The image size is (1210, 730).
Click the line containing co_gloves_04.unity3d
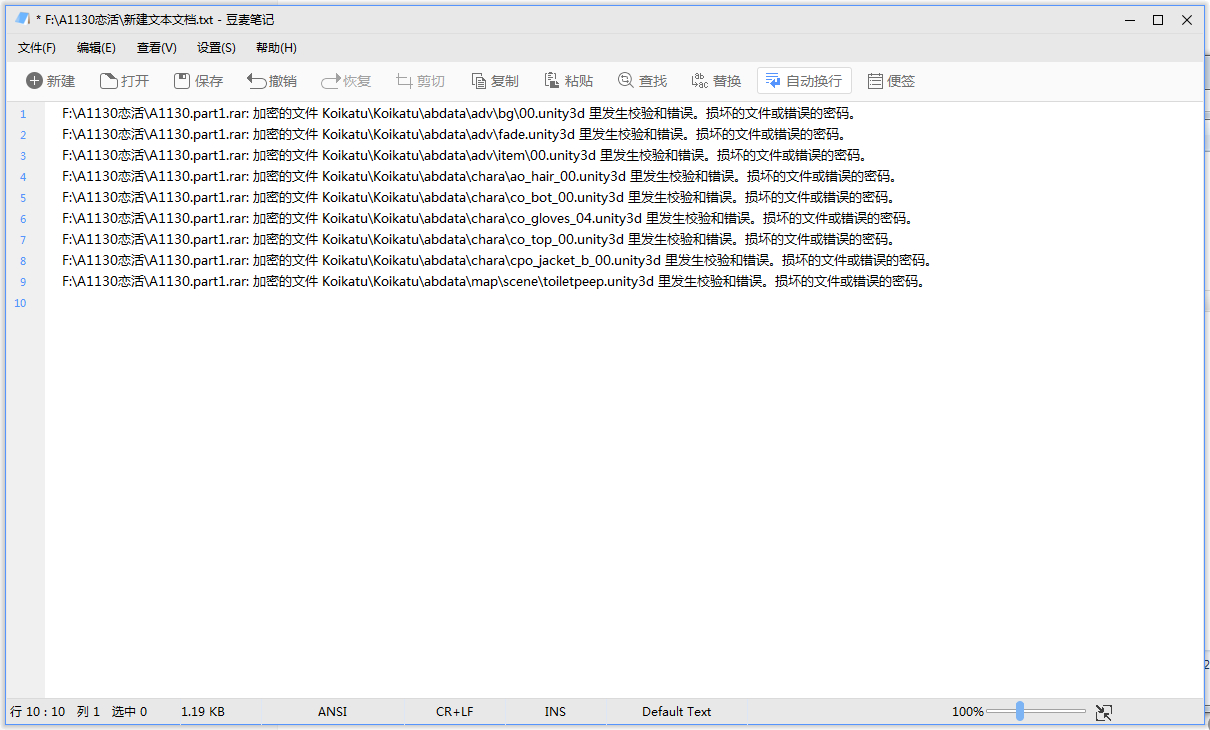pyautogui.click(x=487, y=218)
